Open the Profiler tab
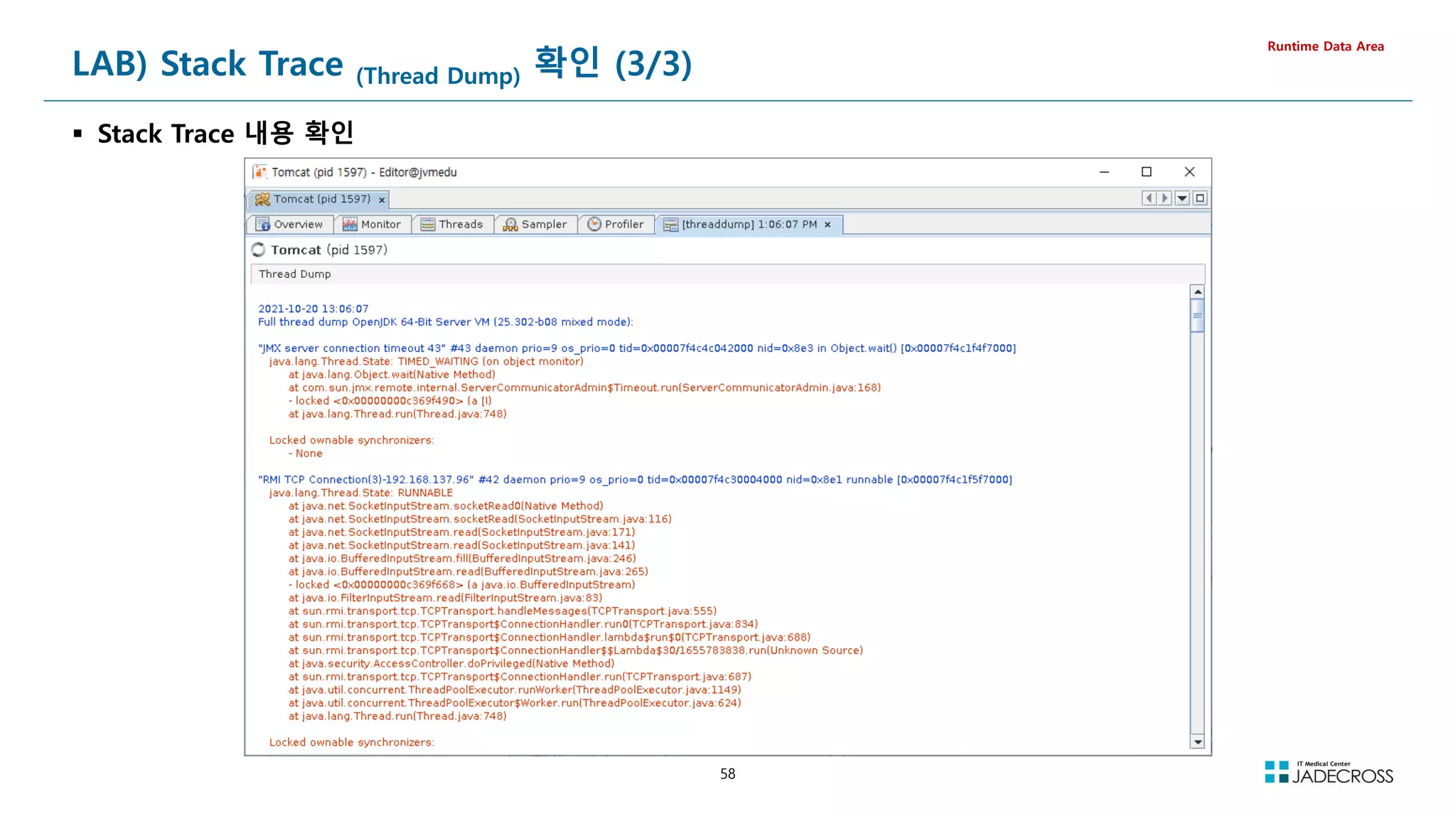Viewport: 1456px width, 819px height. pos(616,225)
